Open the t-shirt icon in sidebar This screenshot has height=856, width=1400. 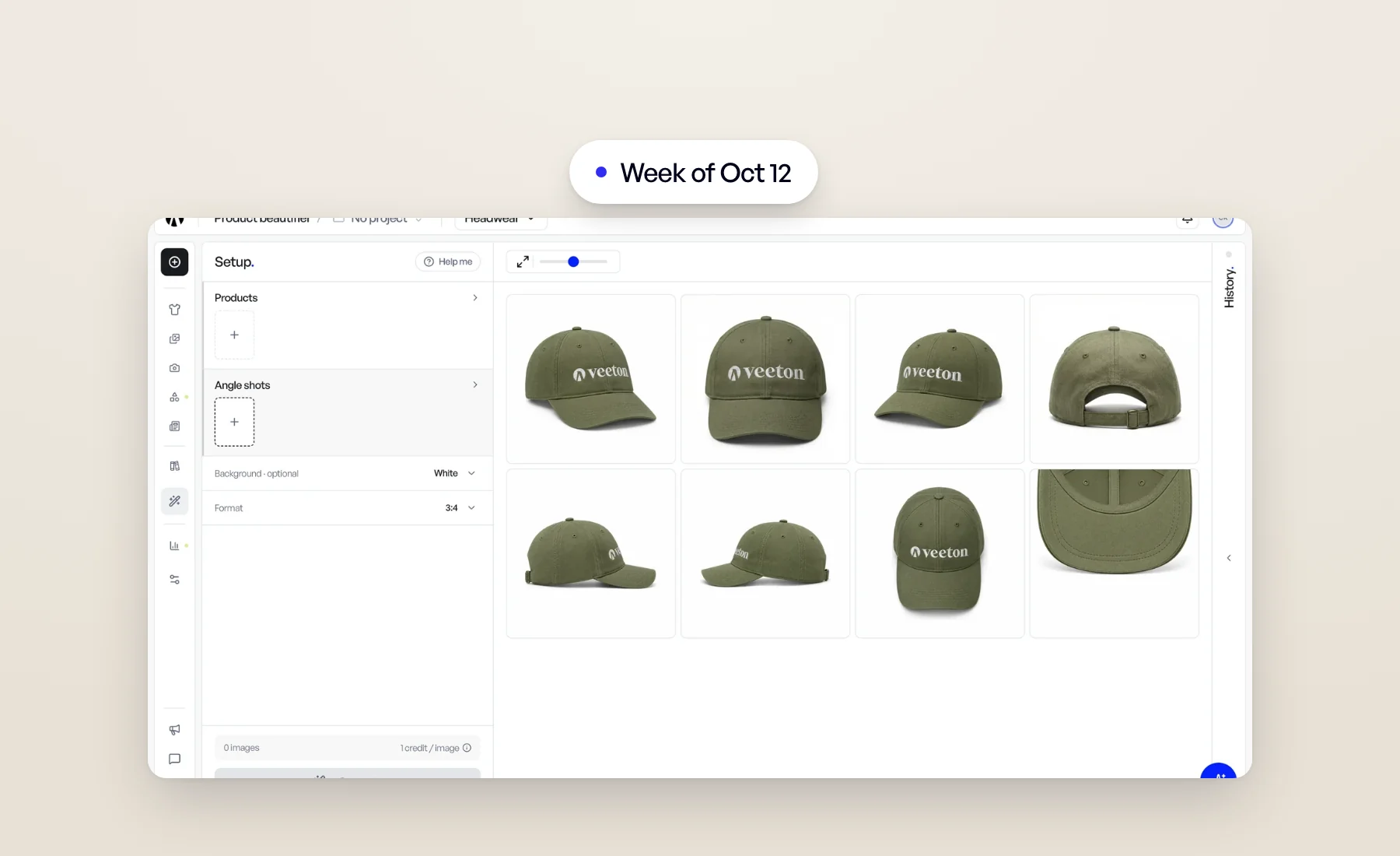click(x=174, y=310)
